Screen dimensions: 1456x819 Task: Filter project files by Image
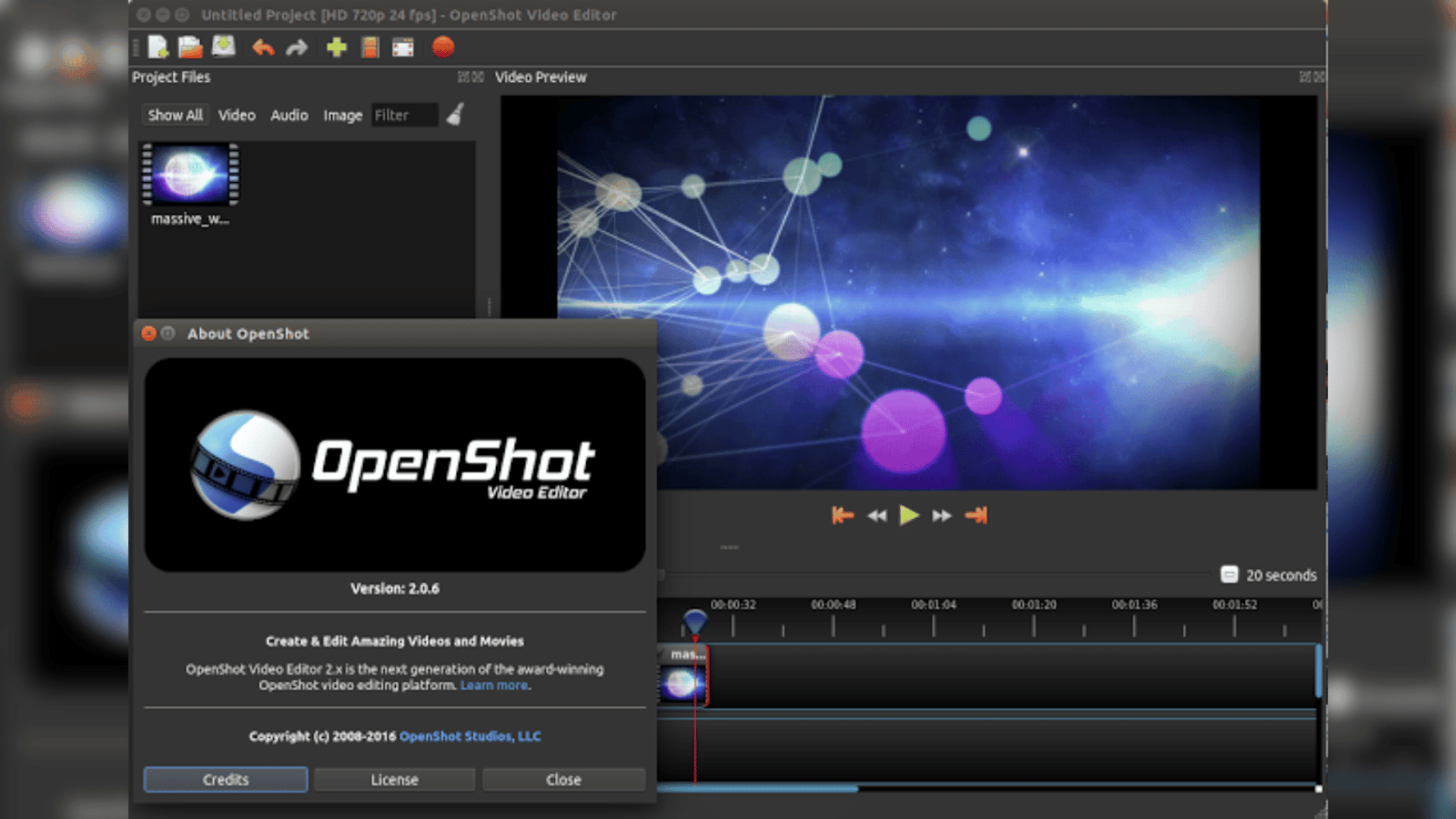tap(343, 116)
